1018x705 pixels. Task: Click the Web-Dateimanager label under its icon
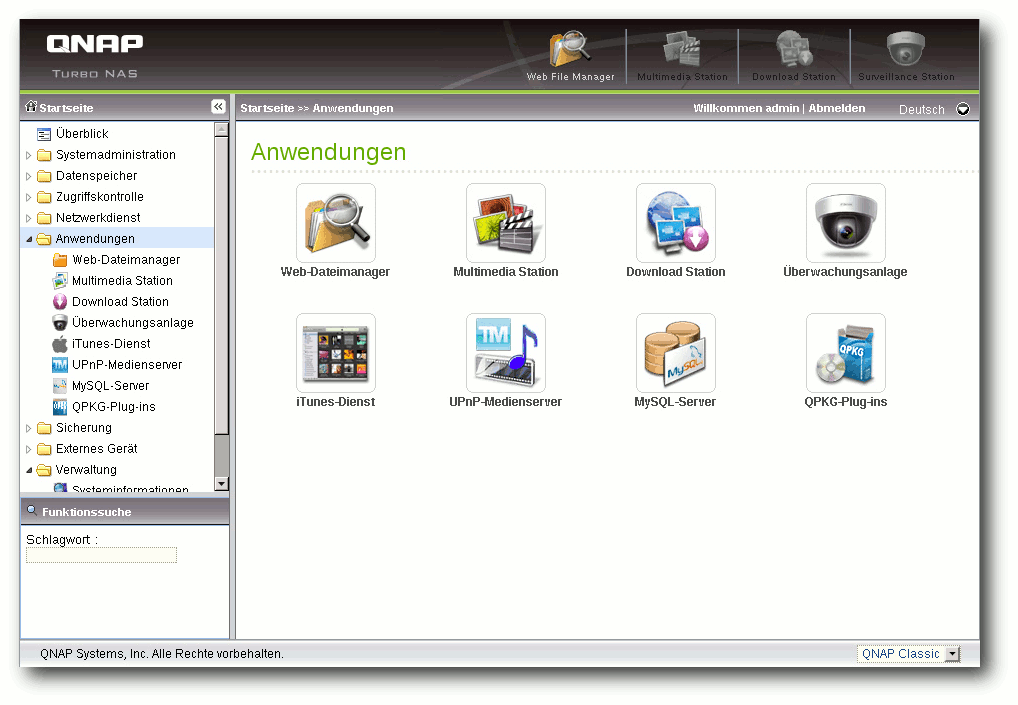(335, 272)
